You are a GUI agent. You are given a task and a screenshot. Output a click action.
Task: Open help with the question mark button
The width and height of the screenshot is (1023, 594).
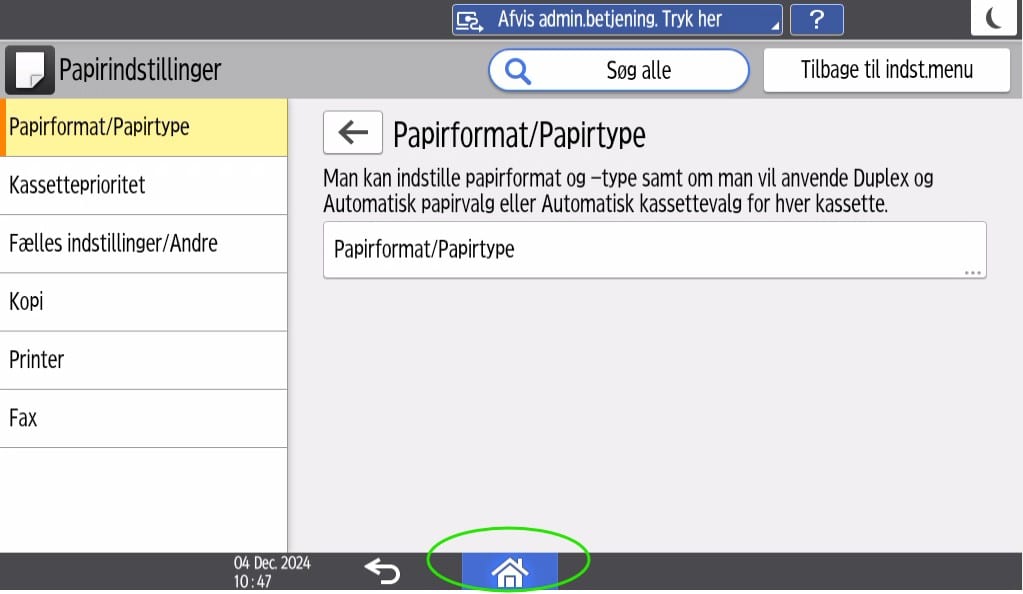(x=816, y=20)
